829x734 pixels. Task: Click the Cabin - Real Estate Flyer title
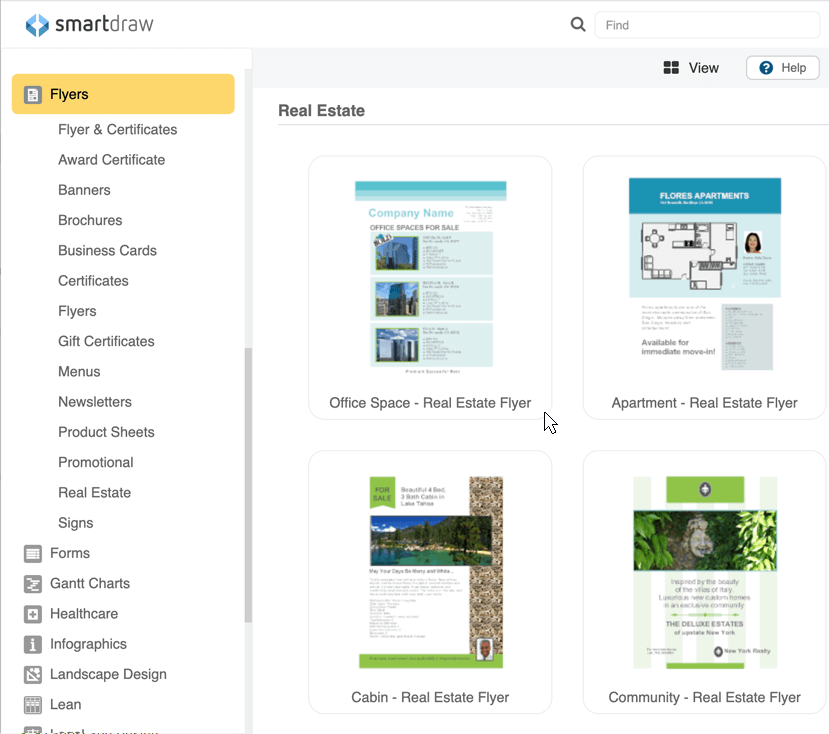tap(430, 698)
